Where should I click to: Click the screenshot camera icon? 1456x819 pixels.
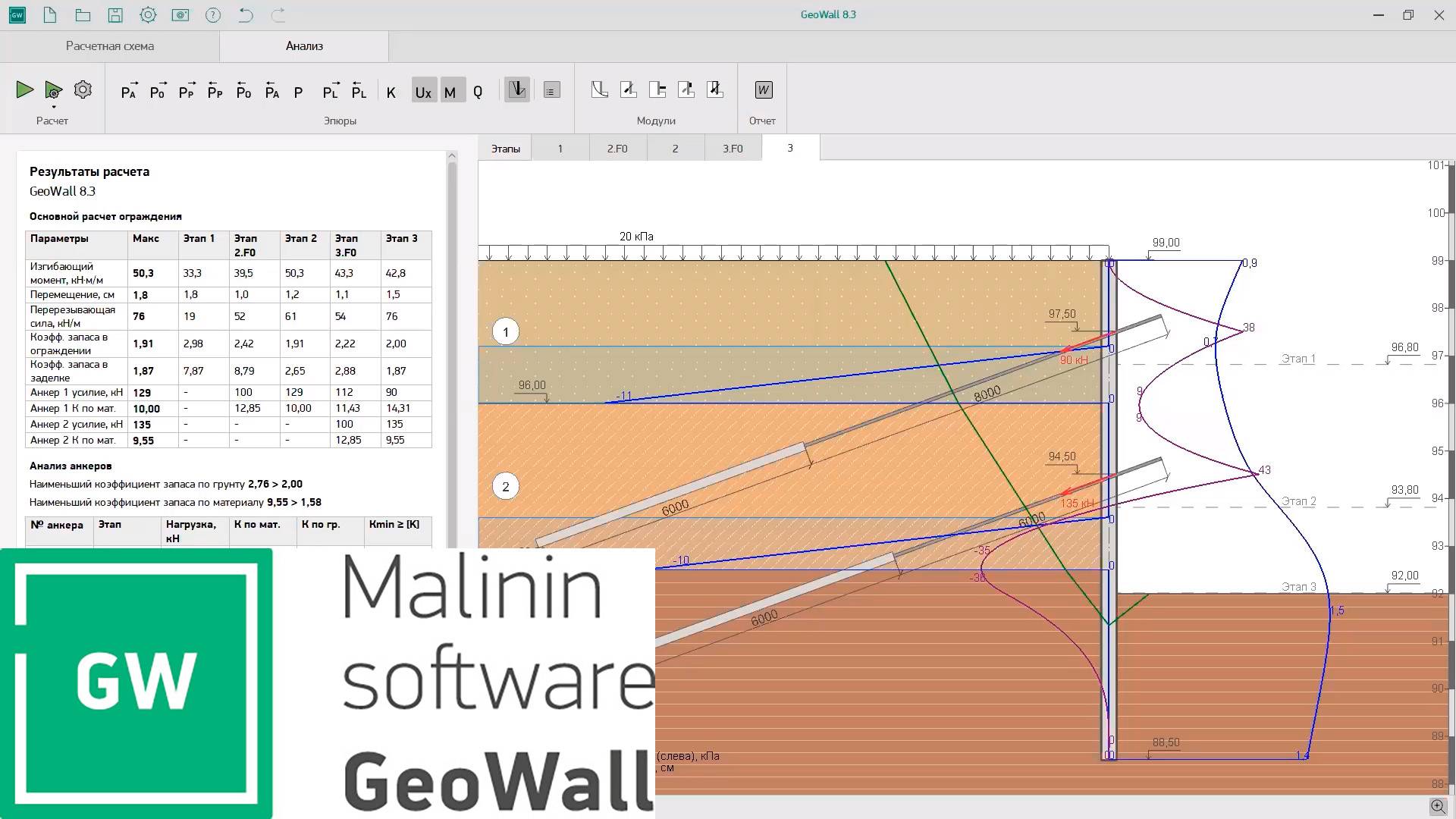[x=180, y=15]
